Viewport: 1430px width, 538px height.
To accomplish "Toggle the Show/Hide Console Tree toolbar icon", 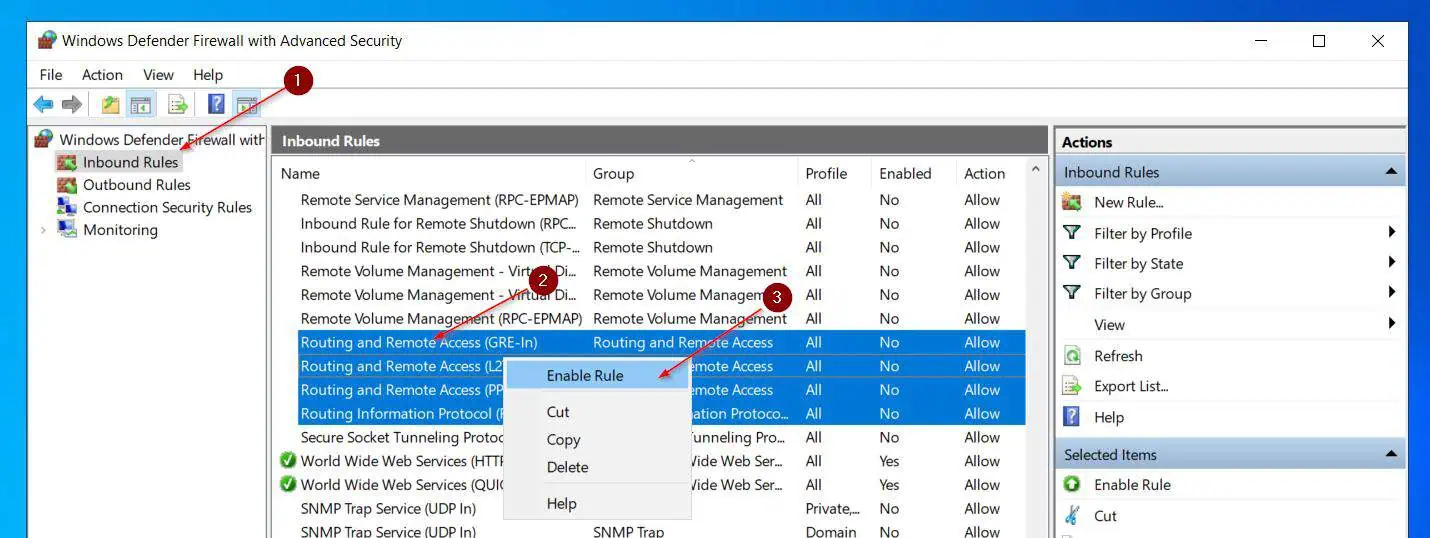I will pos(141,104).
